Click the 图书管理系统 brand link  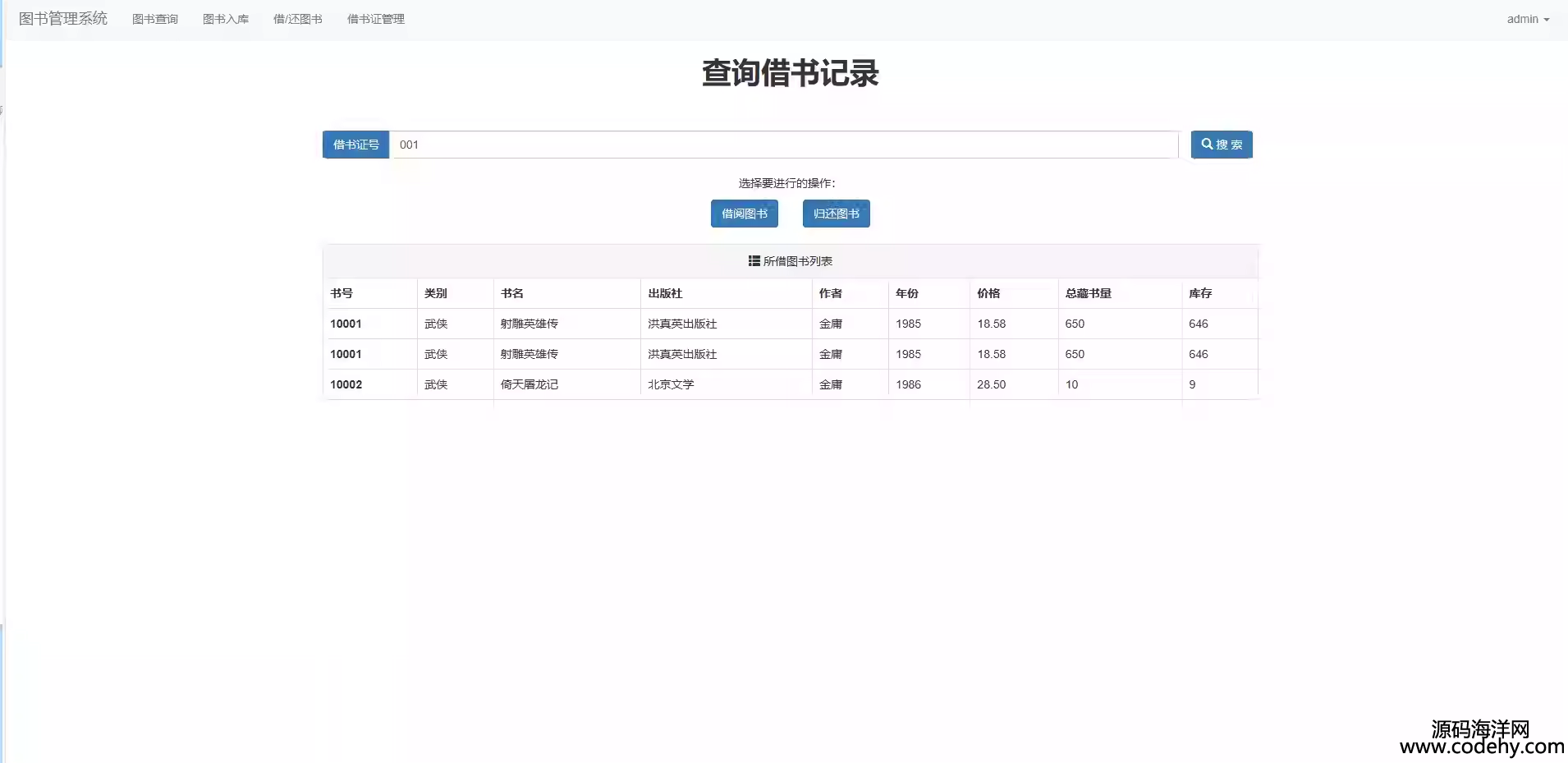click(63, 19)
